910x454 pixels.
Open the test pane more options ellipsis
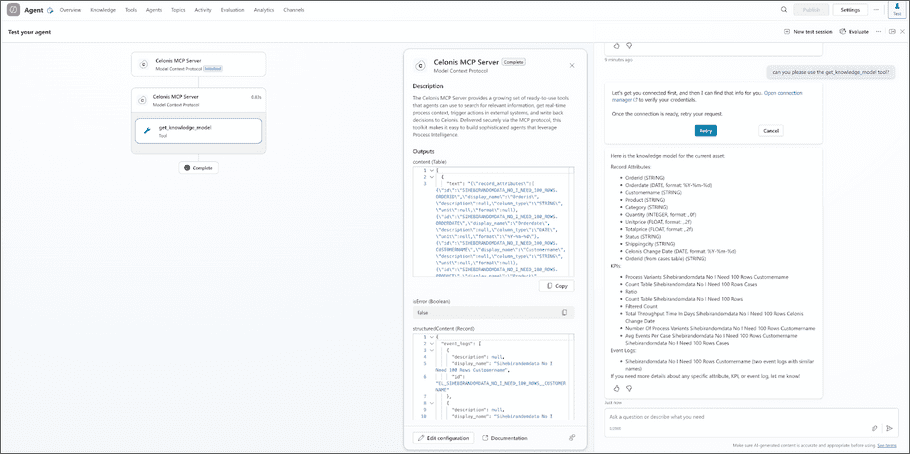tap(879, 32)
